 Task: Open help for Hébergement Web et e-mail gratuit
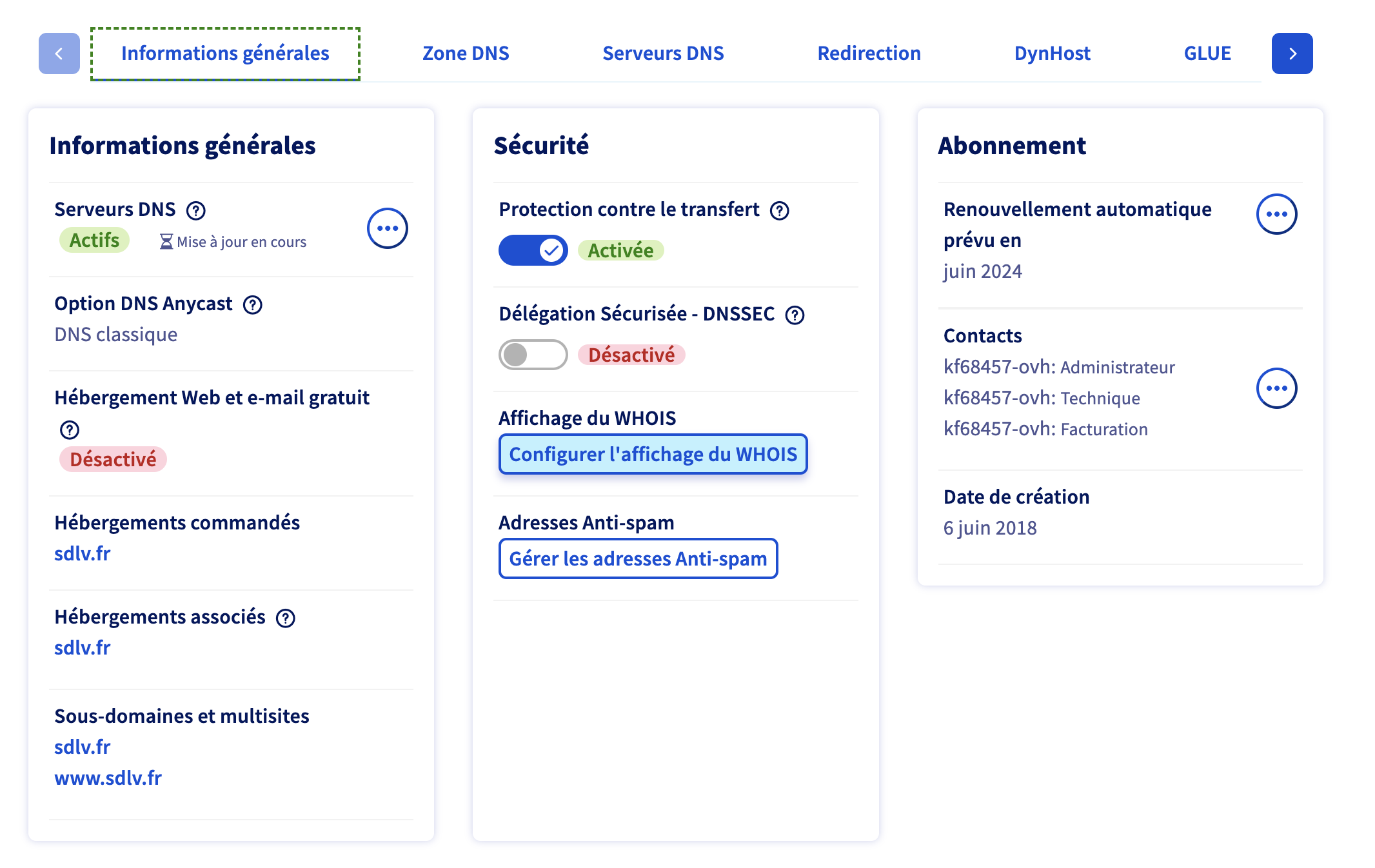click(x=70, y=429)
